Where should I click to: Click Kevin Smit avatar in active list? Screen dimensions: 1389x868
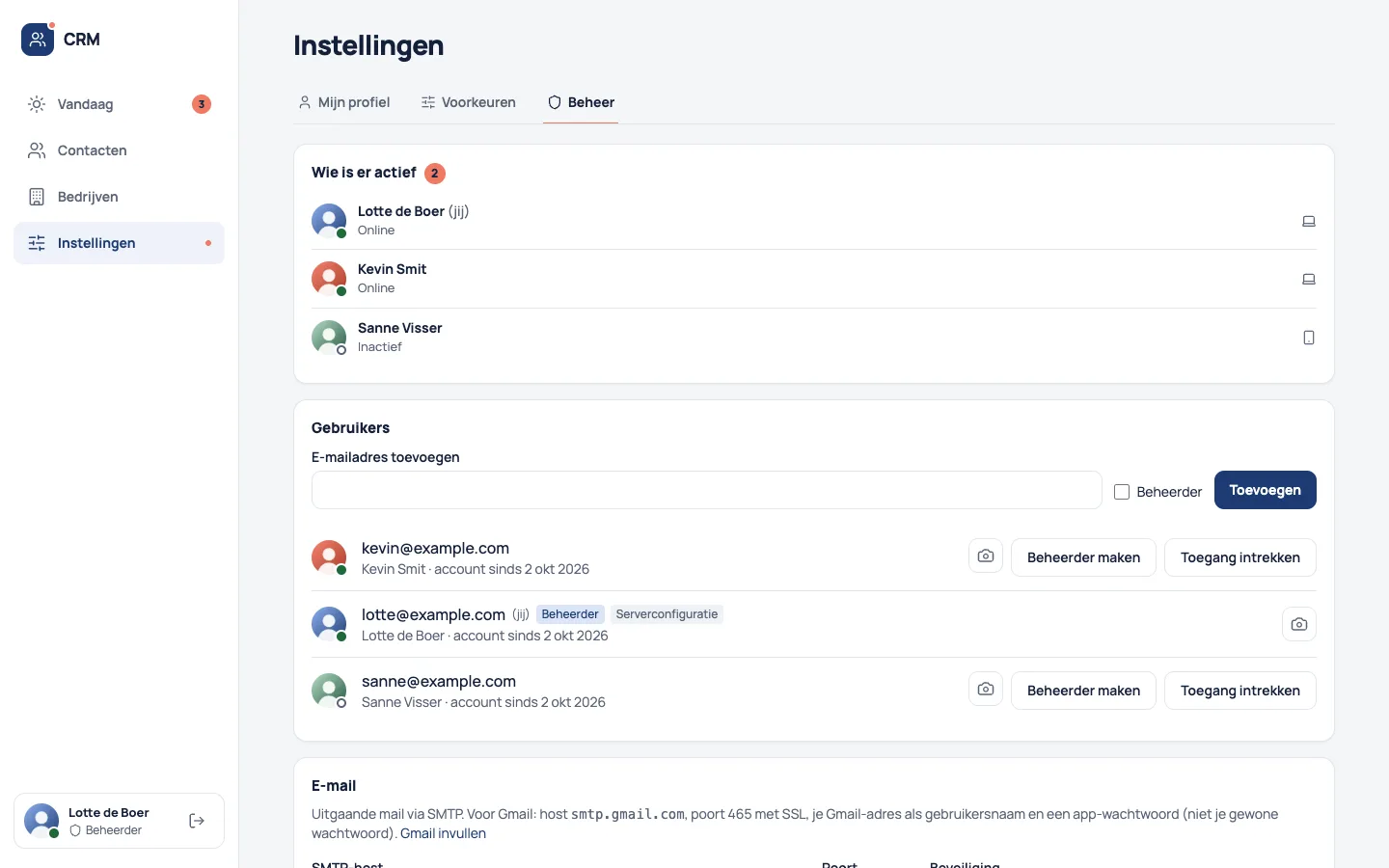tap(329, 279)
